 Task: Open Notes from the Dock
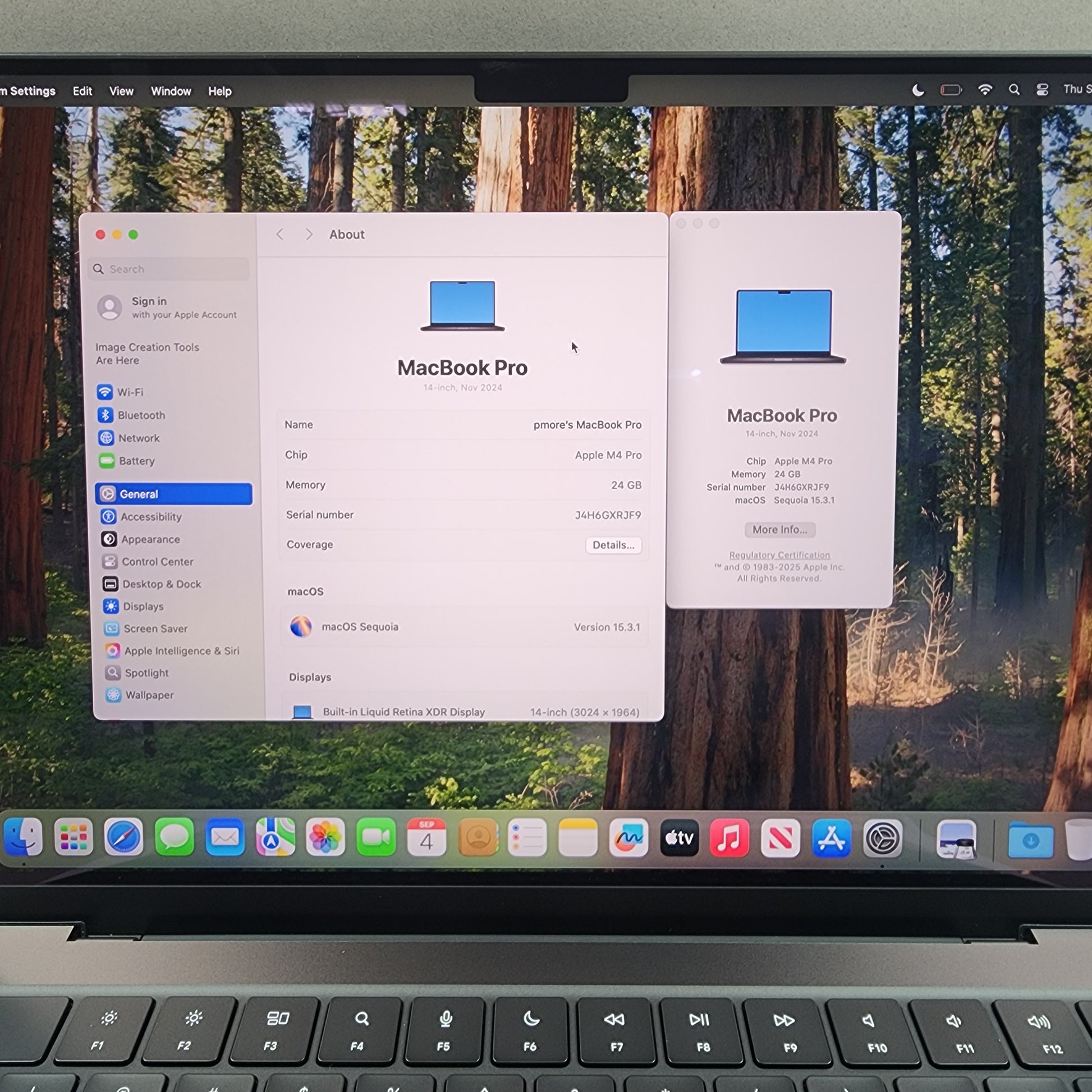tap(577, 837)
